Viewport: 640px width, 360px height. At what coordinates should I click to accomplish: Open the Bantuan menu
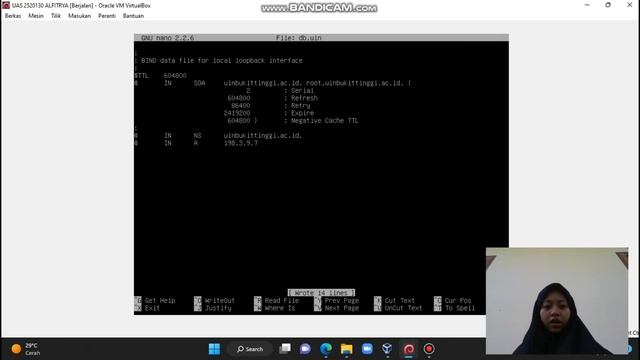tap(133, 16)
